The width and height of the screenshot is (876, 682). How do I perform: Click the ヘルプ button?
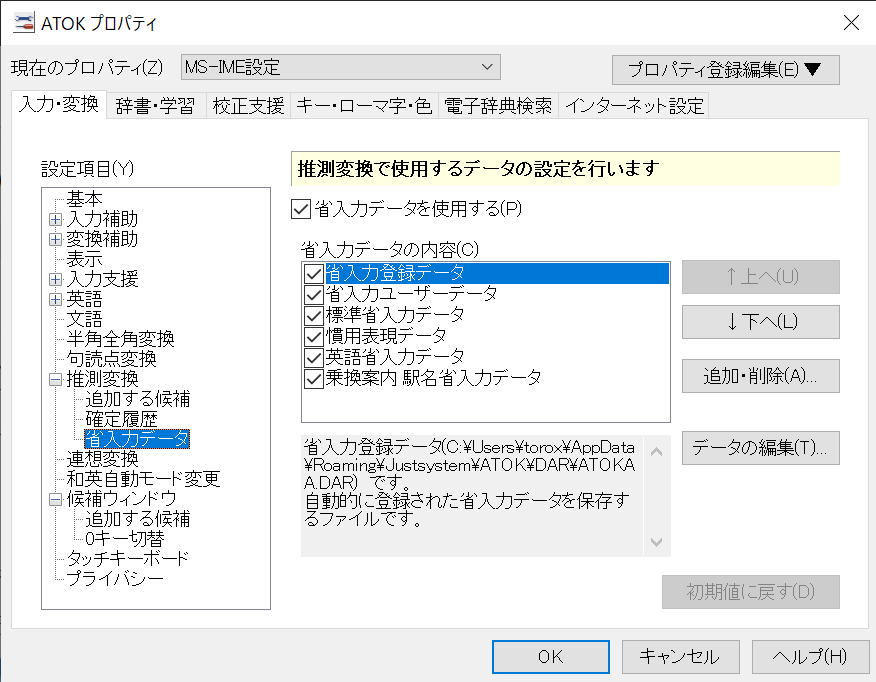click(x=810, y=657)
